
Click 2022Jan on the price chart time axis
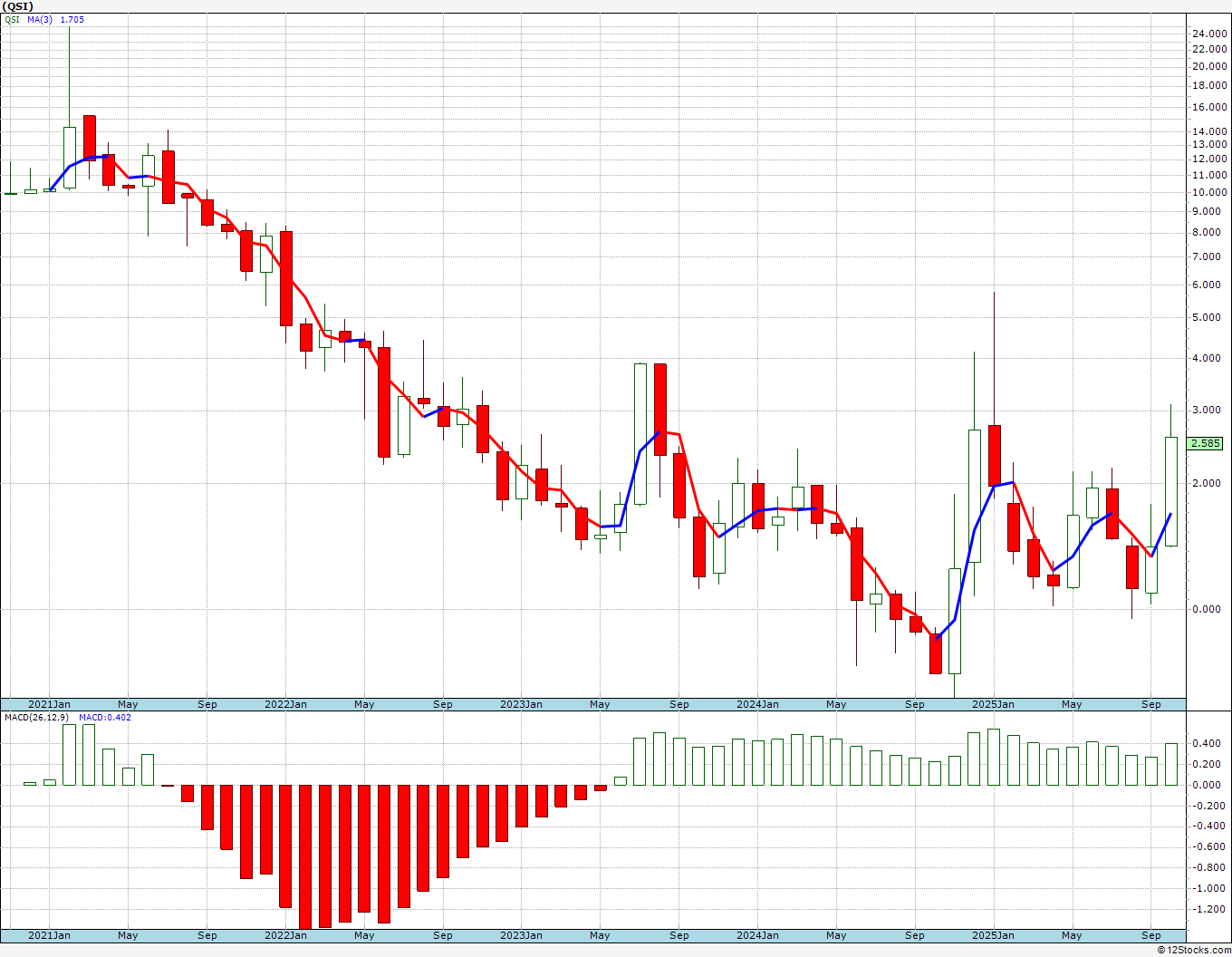click(x=285, y=704)
